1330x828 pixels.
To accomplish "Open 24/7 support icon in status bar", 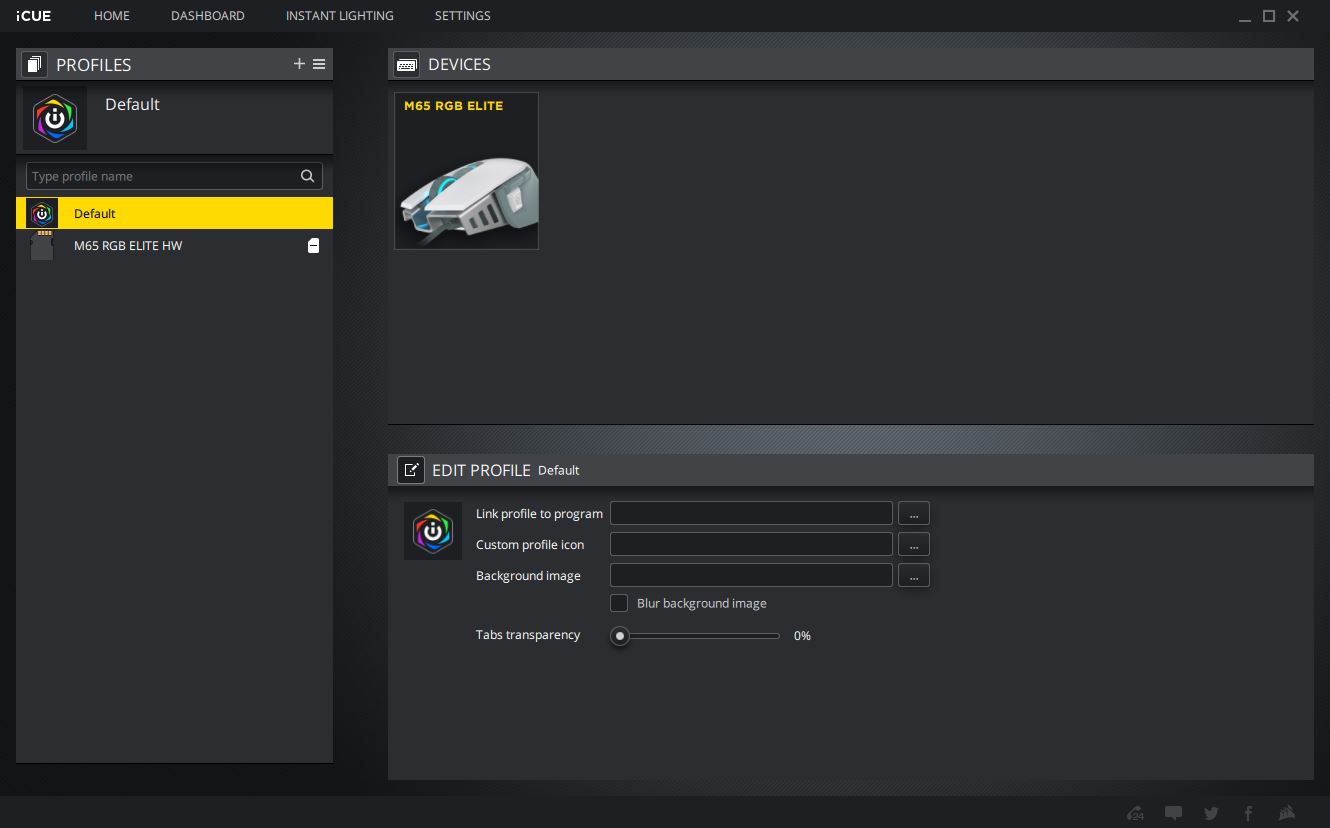I will pyautogui.click(x=1135, y=813).
